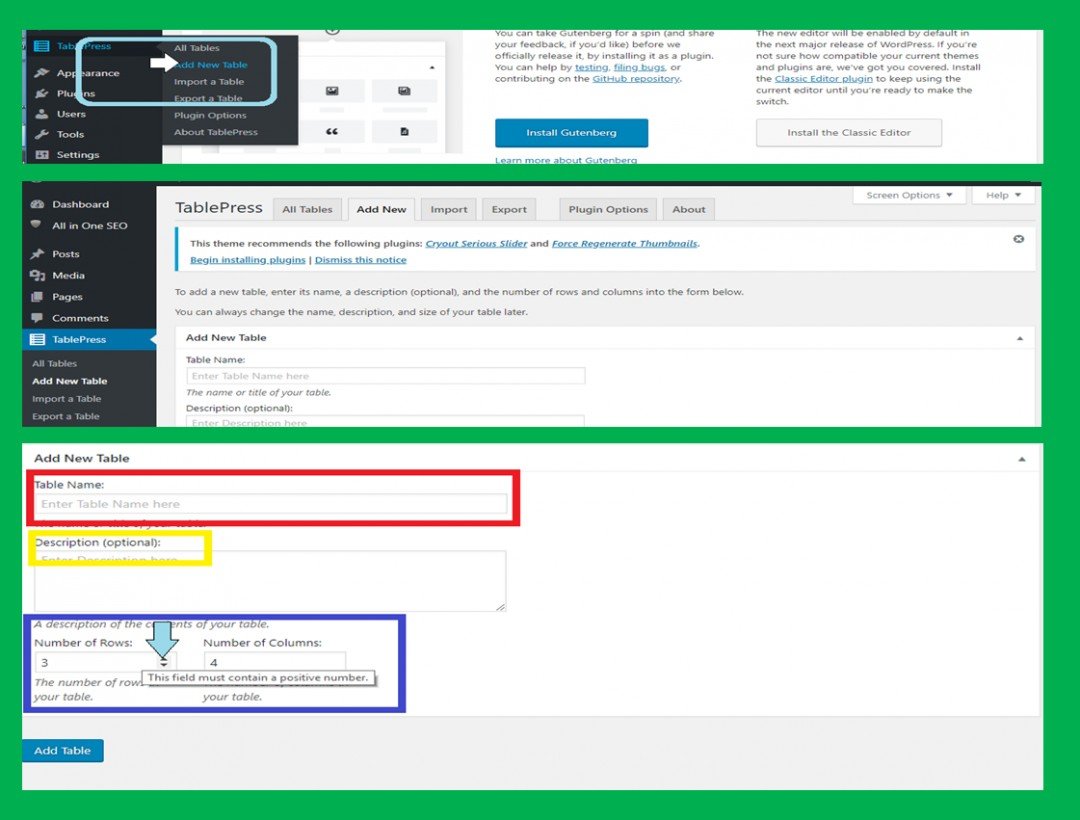Screen dimensions: 1080x820
Task: Select the Add New tab
Action: 382,209
